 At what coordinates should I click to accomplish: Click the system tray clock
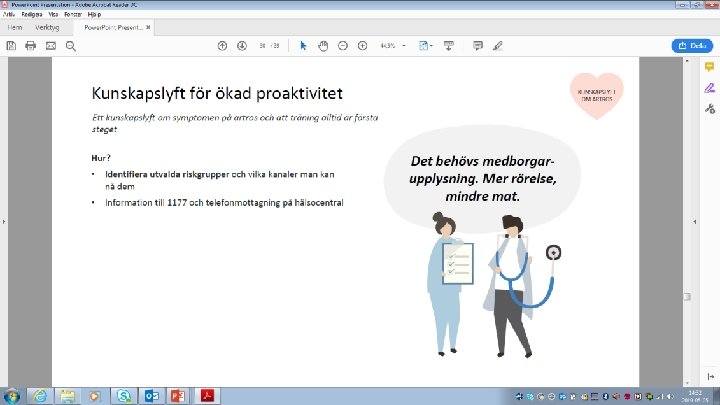[x=694, y=396]
